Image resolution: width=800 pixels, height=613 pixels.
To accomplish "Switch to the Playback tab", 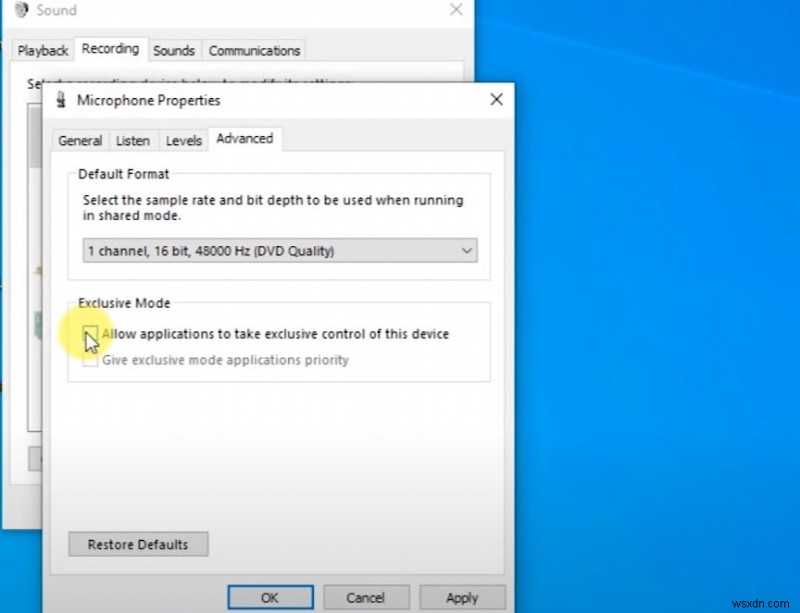I will point(43,50).
